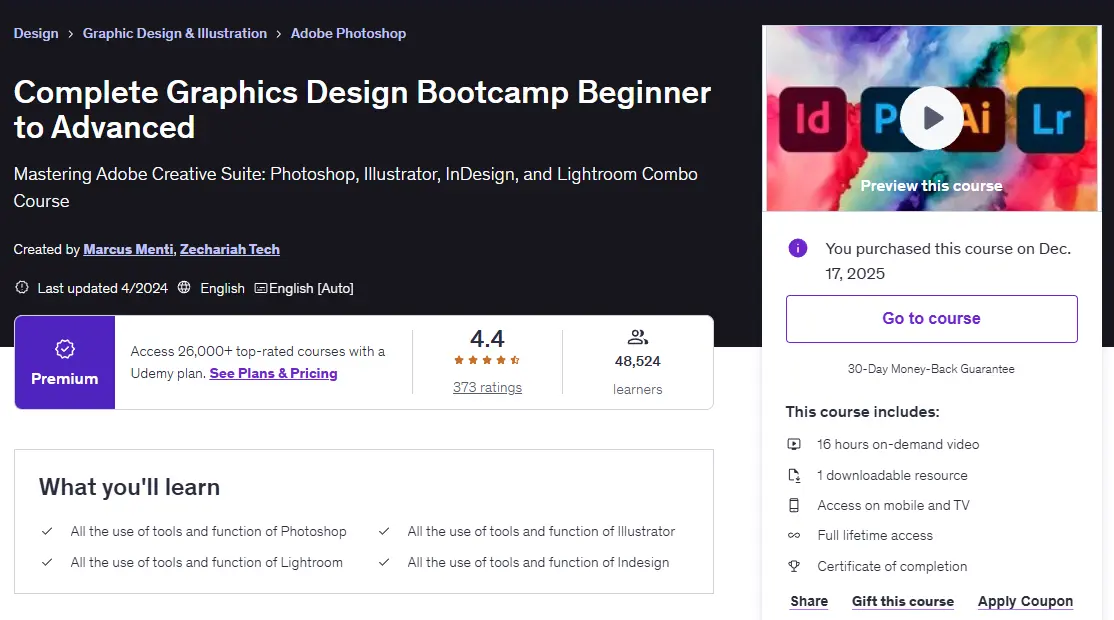Viewport: 1114px width, 620px height.
Task: Click the course subtitle about Adobe Creative Suite
Action: [x=355, y=187]
